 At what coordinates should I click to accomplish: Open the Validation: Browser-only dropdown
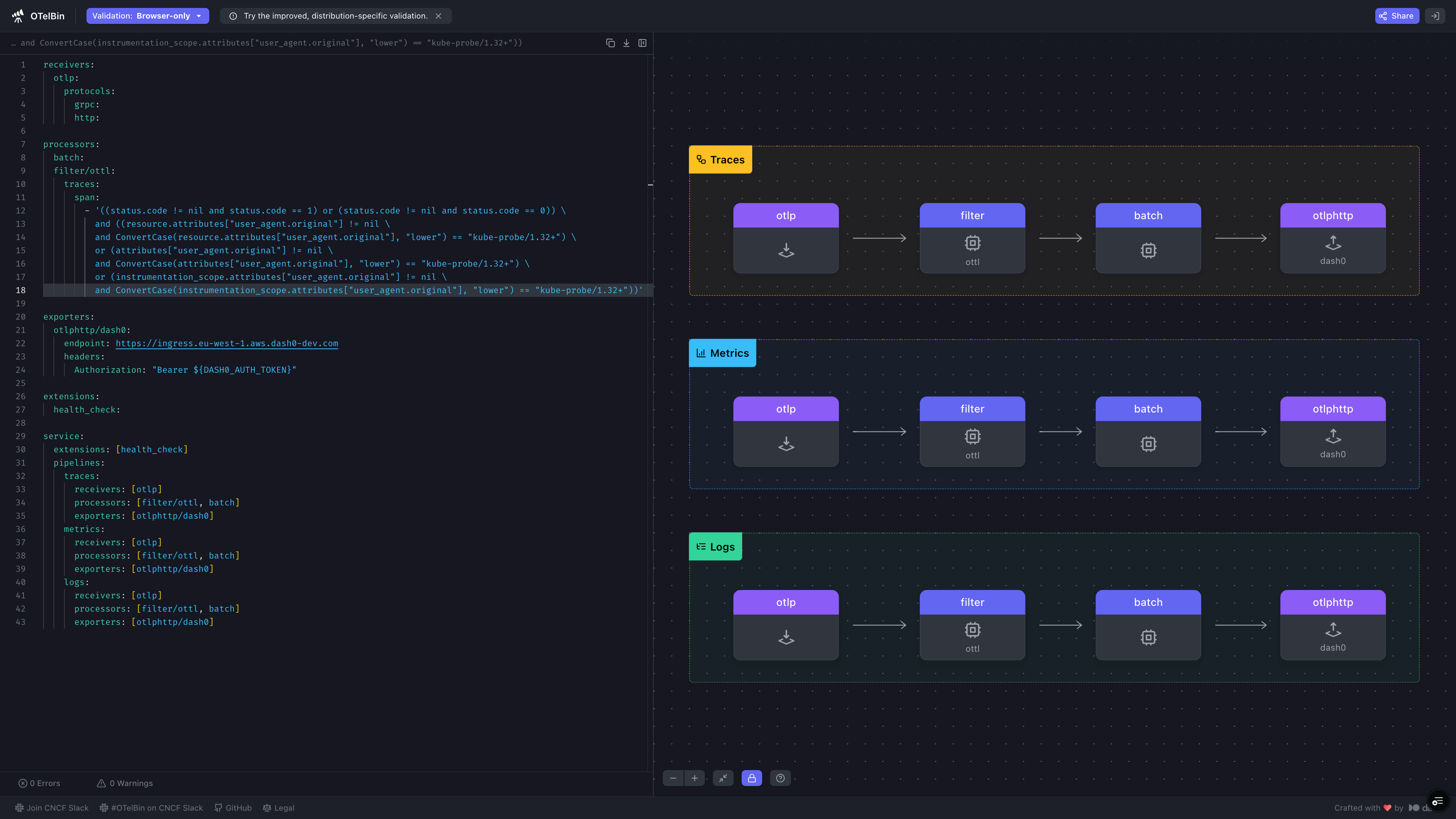(147, 16)
